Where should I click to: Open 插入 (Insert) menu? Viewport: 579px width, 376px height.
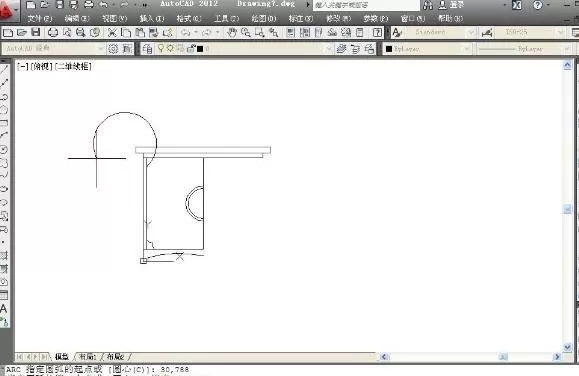152,18
